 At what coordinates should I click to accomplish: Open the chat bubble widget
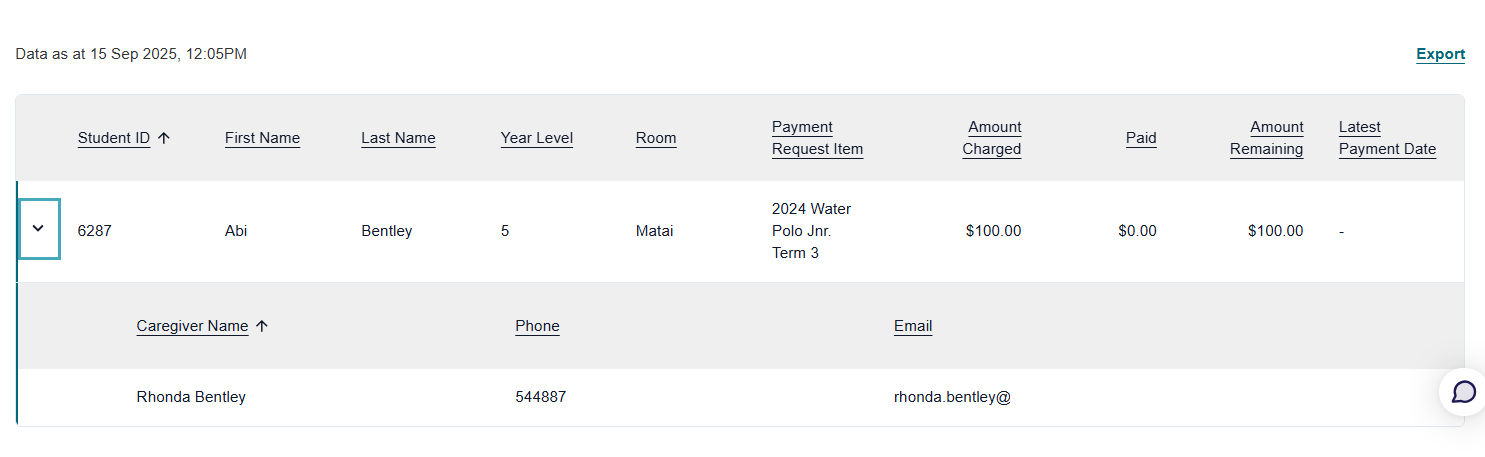point(1463,391)
